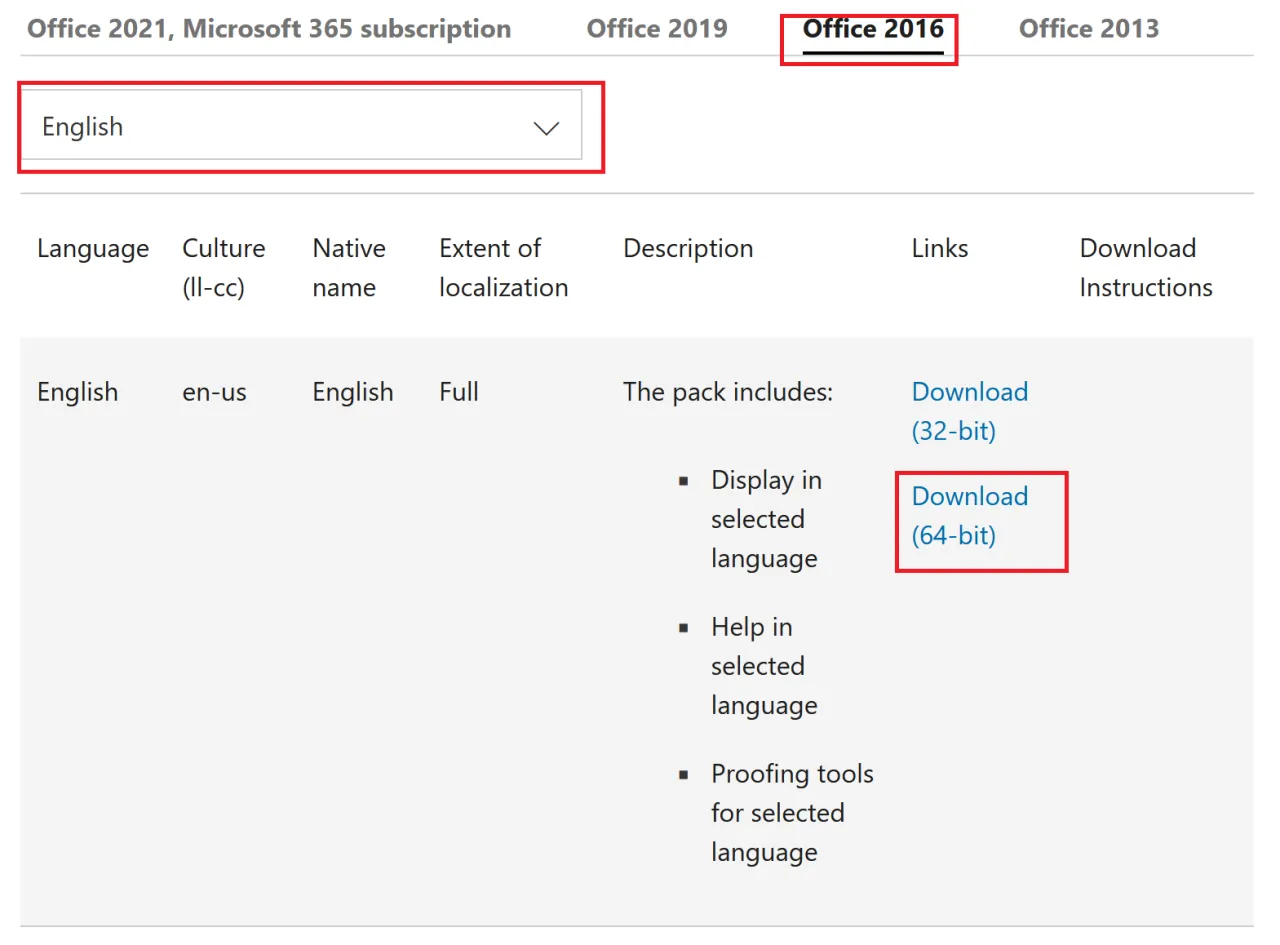Click the English cell in Language column
This screenshot has width=1280, height=945.
tap(78, 392)
